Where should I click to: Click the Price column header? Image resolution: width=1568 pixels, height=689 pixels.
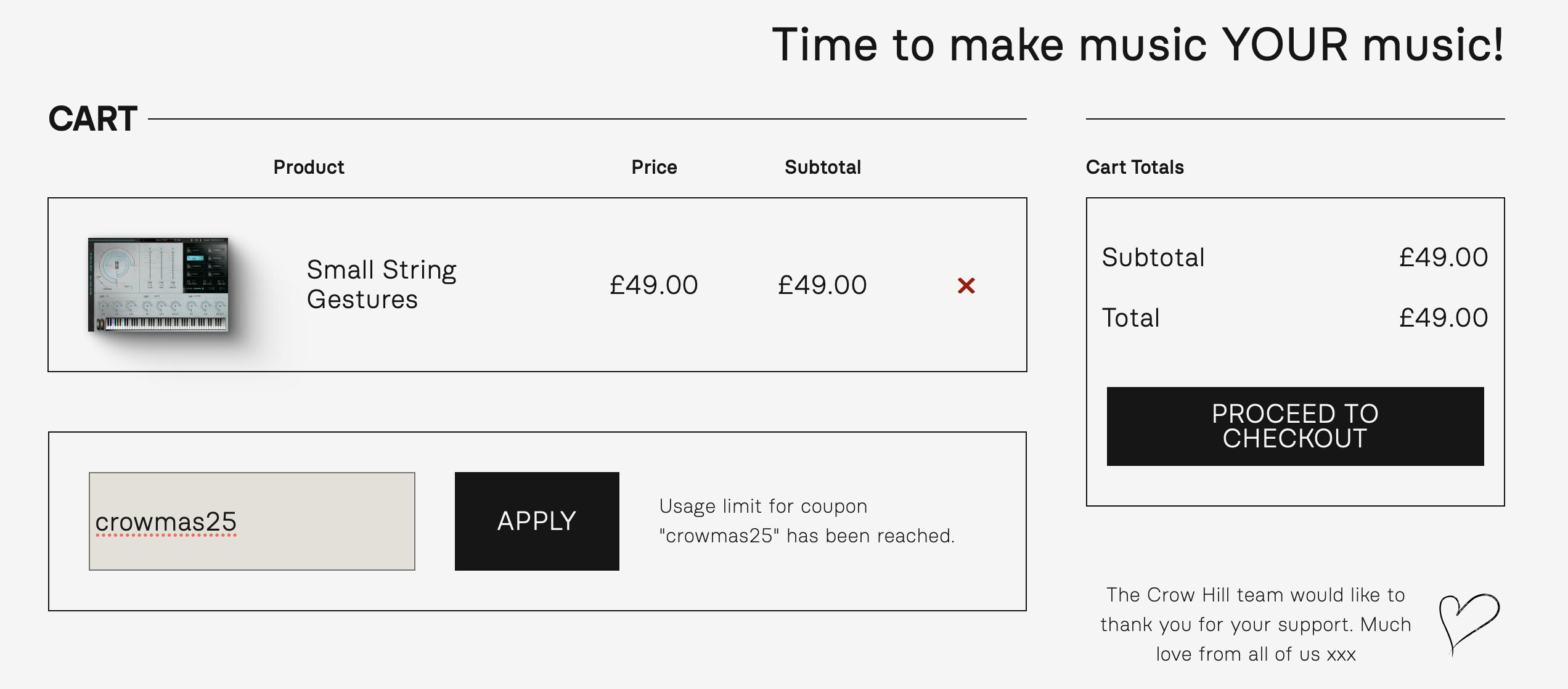click(654, 167)
